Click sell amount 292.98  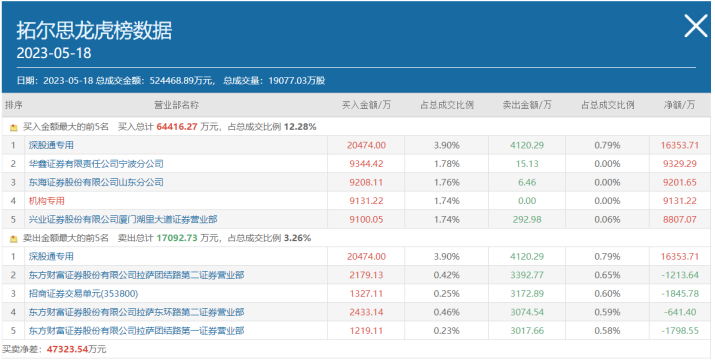click(x=527, y=219)
